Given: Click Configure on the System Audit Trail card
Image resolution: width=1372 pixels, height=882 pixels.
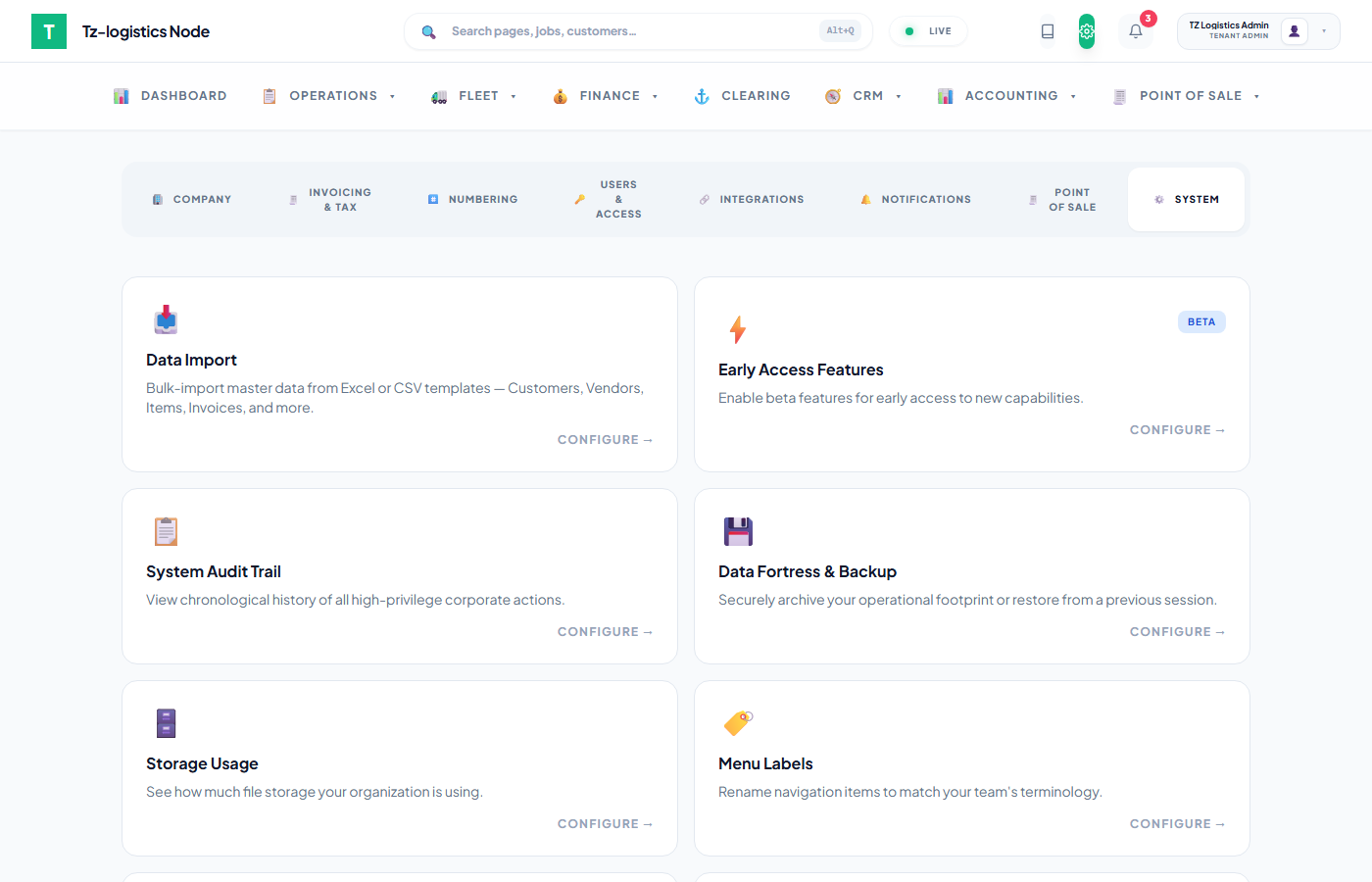Looking at the screenshot, I should click(605, 632).
